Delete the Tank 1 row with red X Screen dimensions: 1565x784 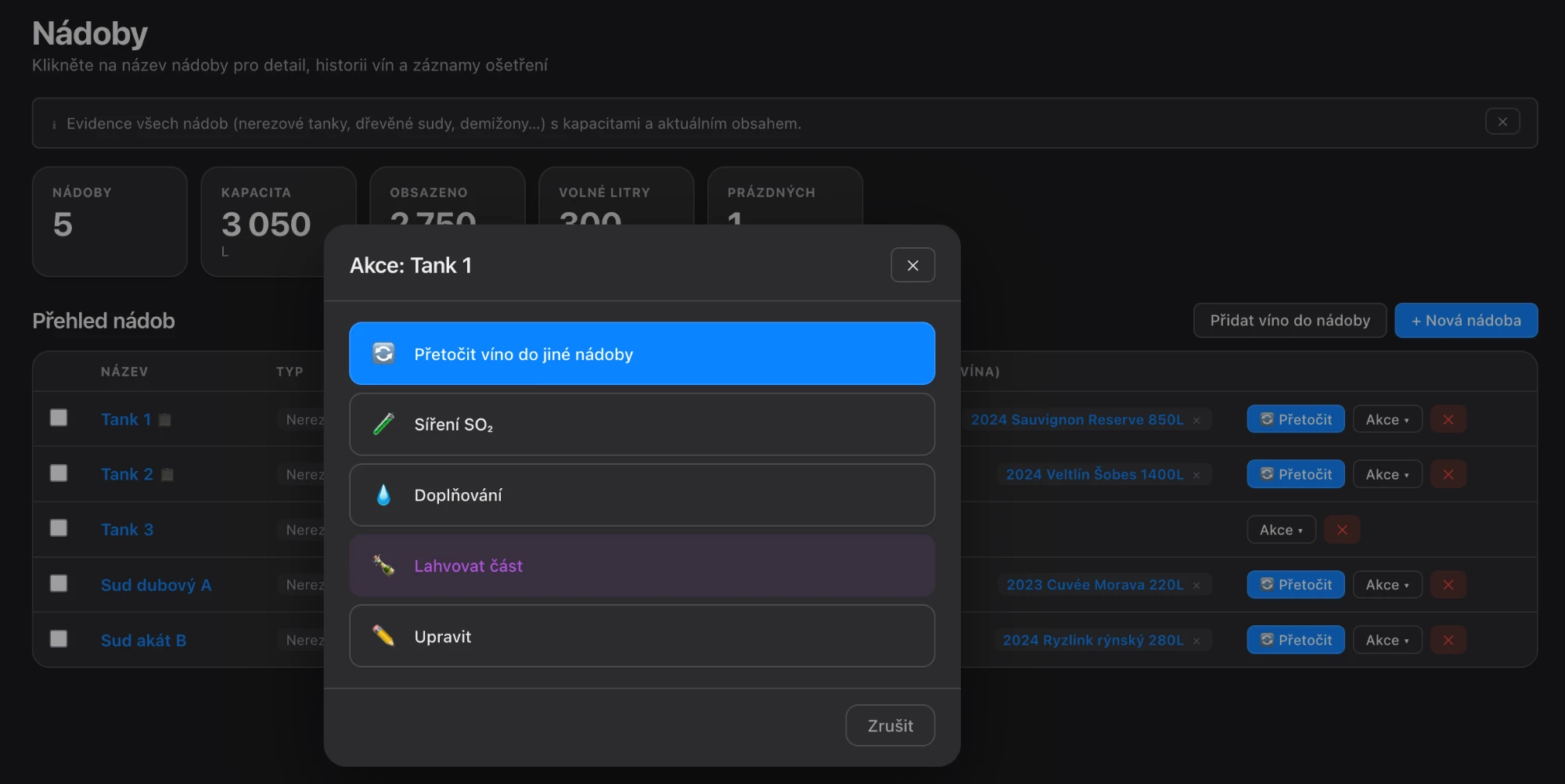[x=1448, y=419]
